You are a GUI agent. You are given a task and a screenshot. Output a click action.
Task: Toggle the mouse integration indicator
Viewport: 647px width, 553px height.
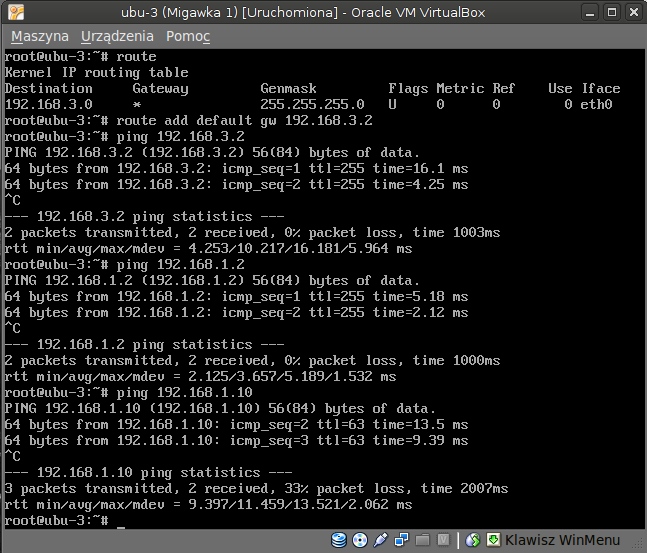click(x=473, y=541)
